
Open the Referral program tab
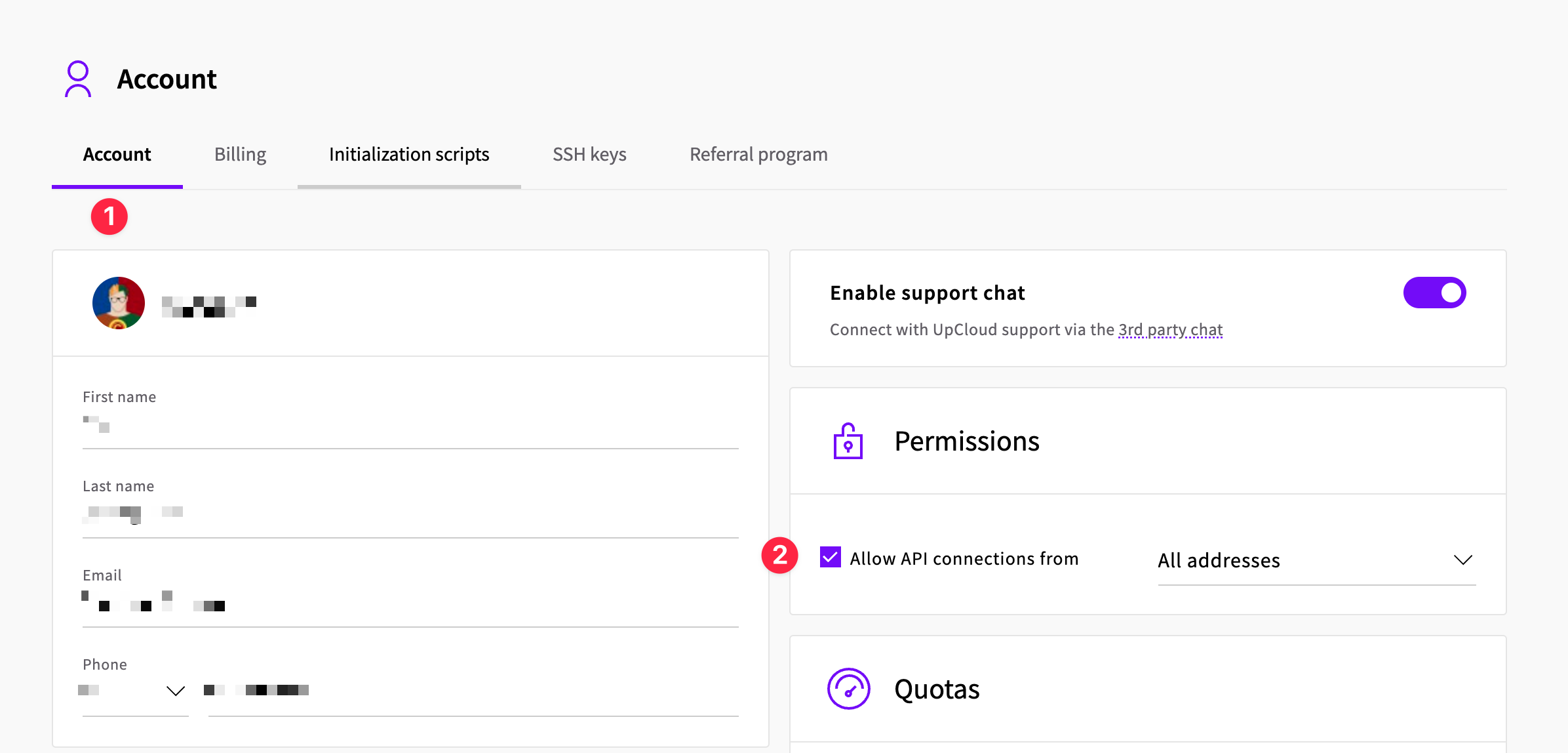pos(758,155)
